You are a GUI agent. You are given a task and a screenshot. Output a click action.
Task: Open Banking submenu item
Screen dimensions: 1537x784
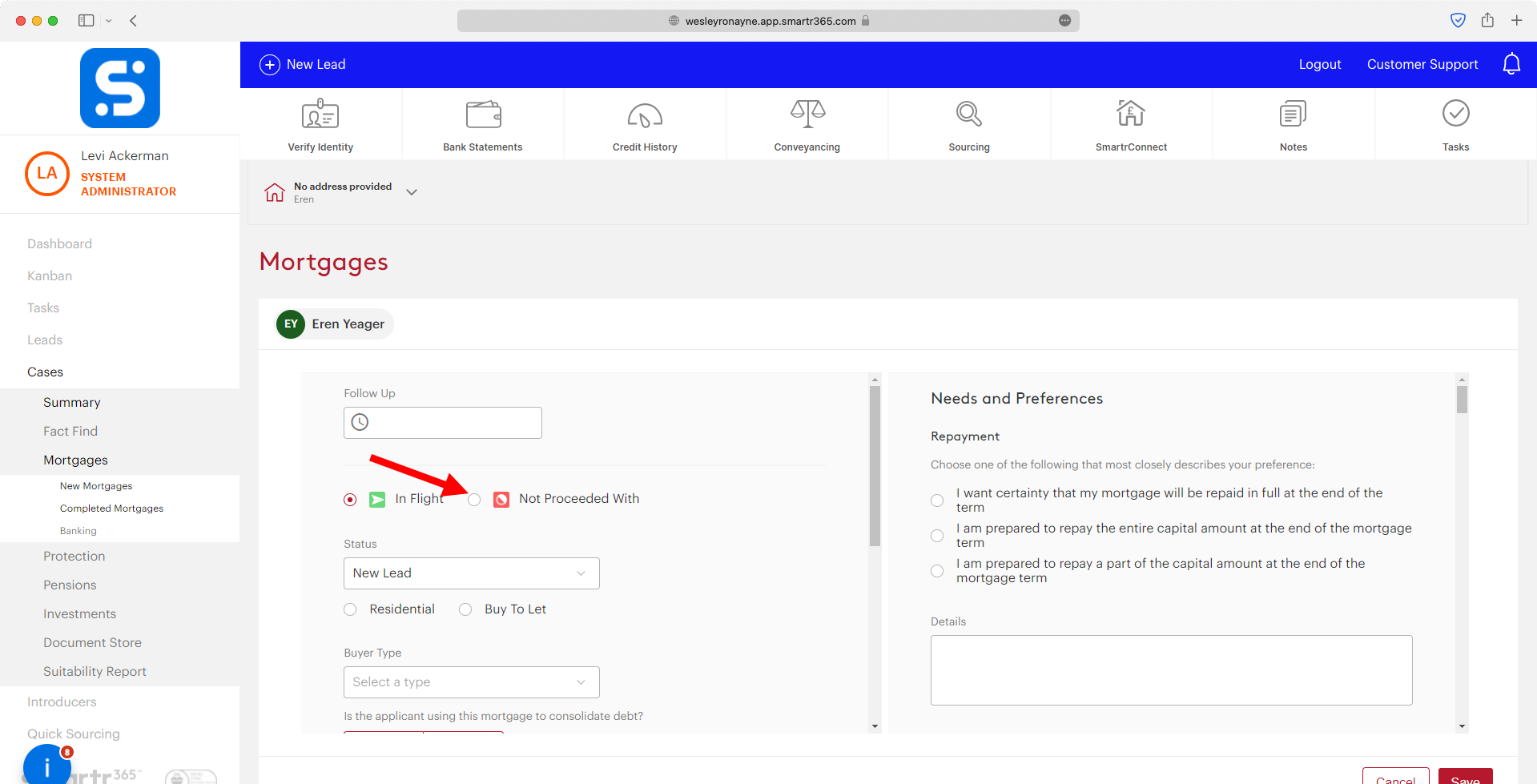click(x=78, y=531)
